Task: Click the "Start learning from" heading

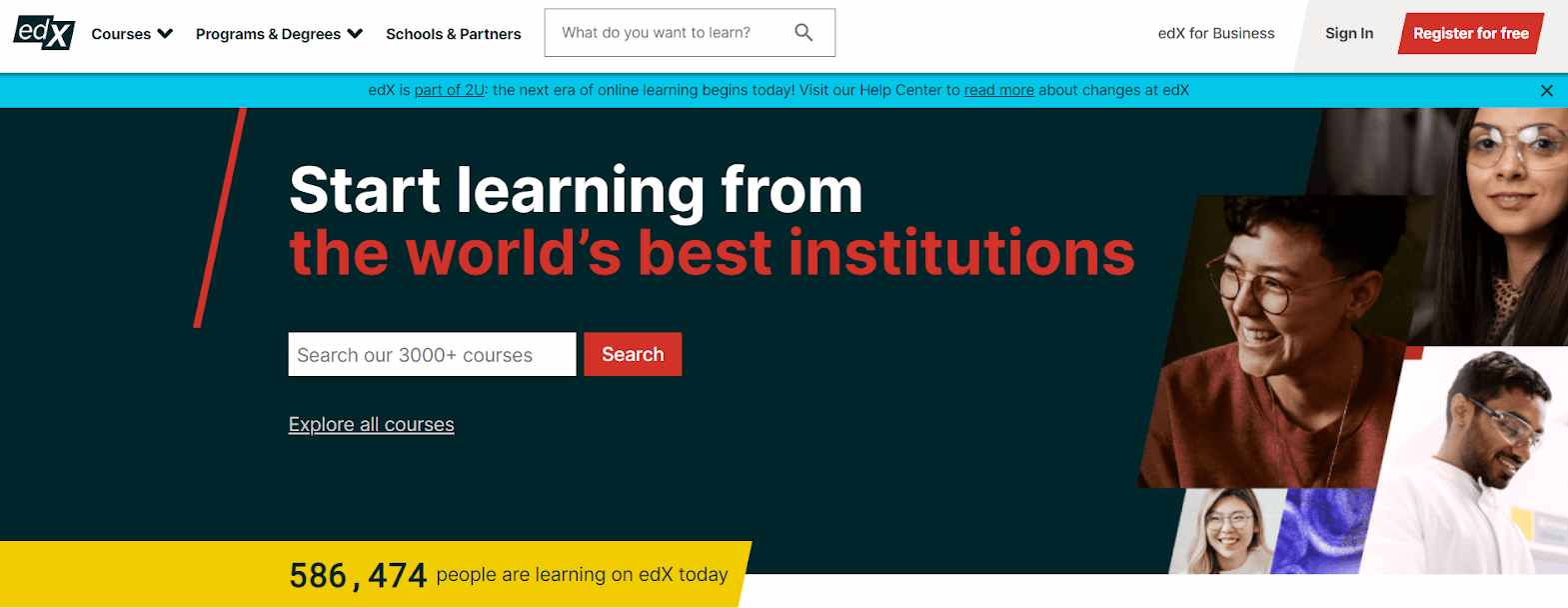Action: 576,190
